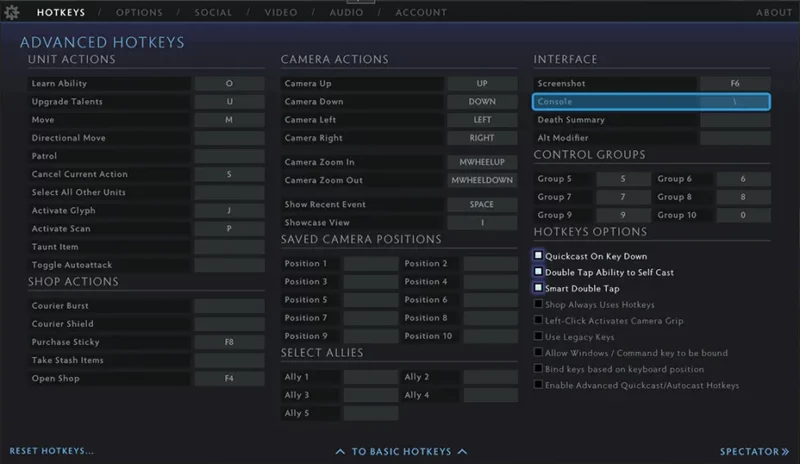This screenshot has width=800, height=464.
Task: Bind a key for Courier Burst
Action: pyautogui.click(x=229, y=306)
